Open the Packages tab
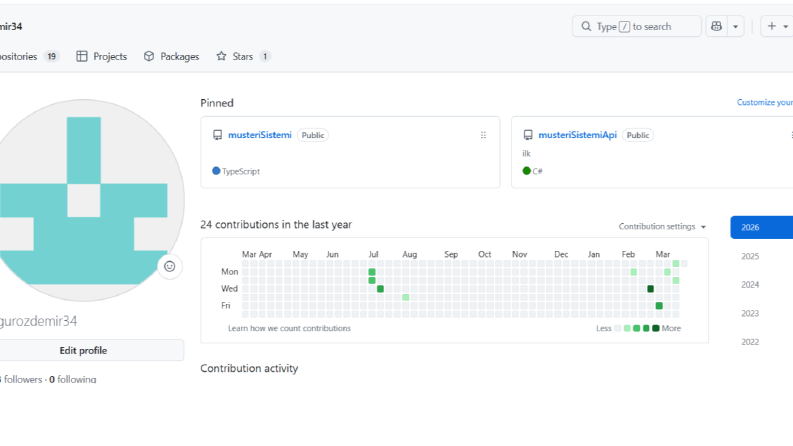This screenshot has height=446, width=793. pos(171,56)
